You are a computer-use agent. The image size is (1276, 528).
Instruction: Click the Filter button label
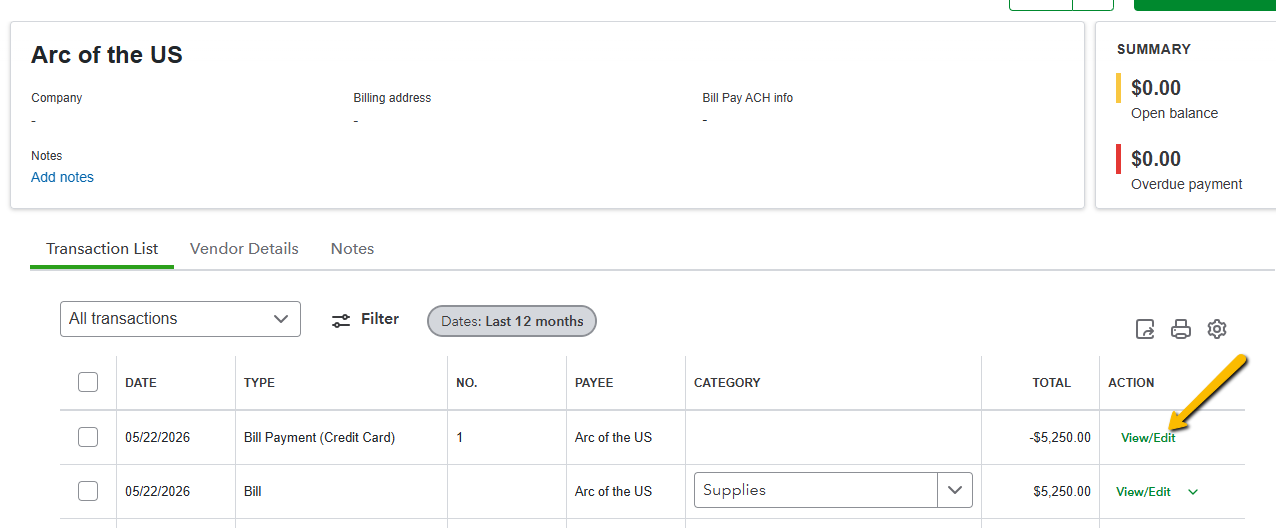380,319
